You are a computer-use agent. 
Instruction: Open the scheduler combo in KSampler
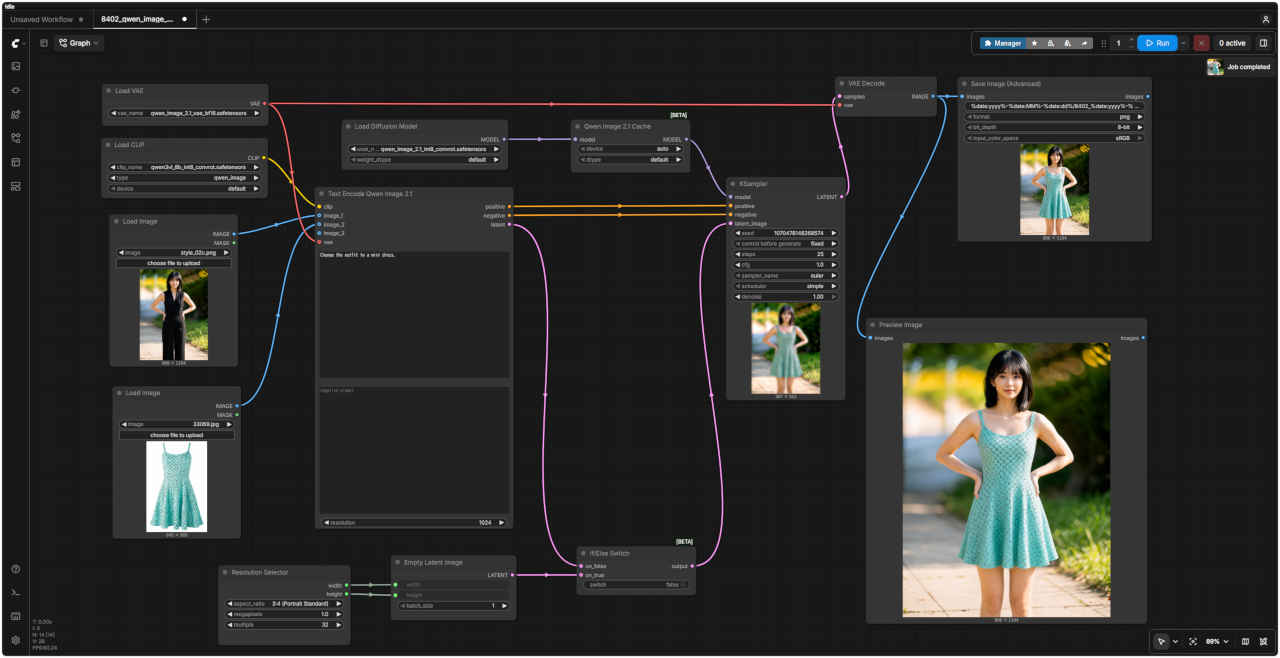point(787,286)
